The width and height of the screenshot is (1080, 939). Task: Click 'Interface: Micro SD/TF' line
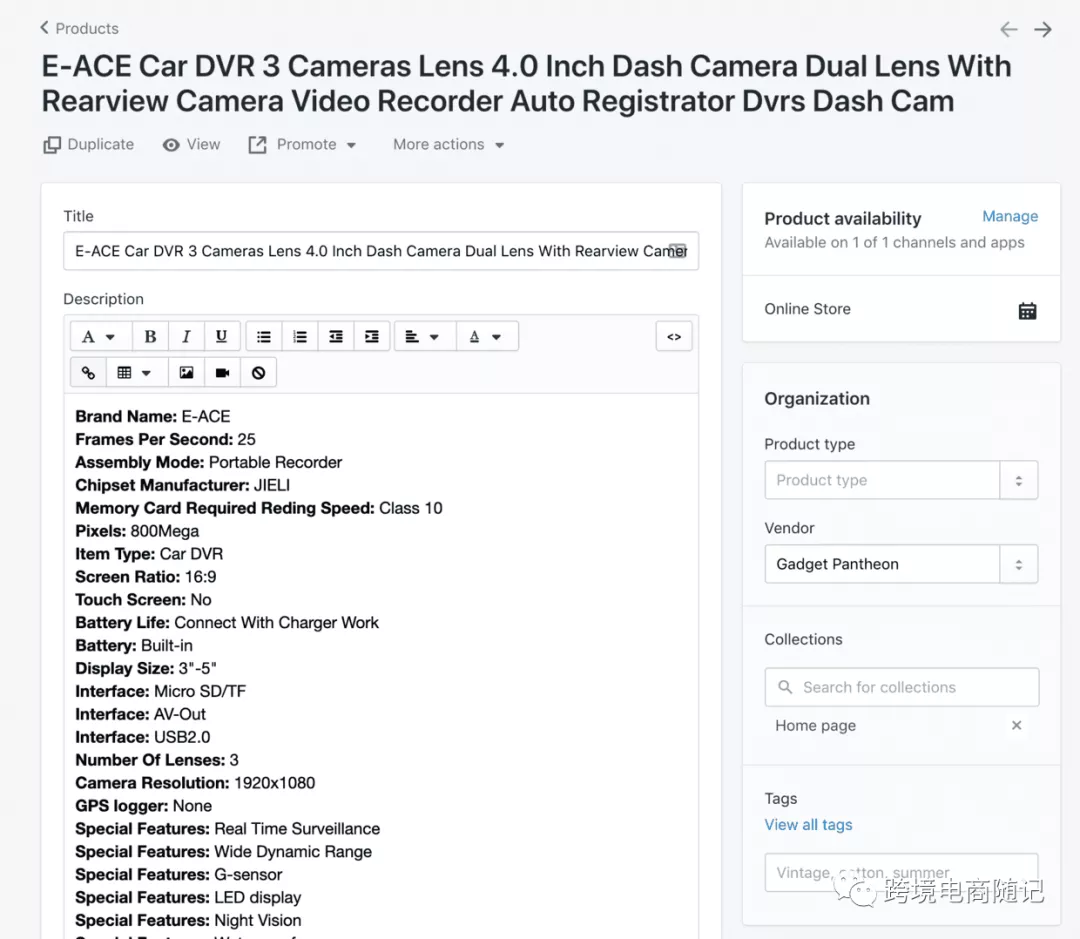tap(160, 691)
